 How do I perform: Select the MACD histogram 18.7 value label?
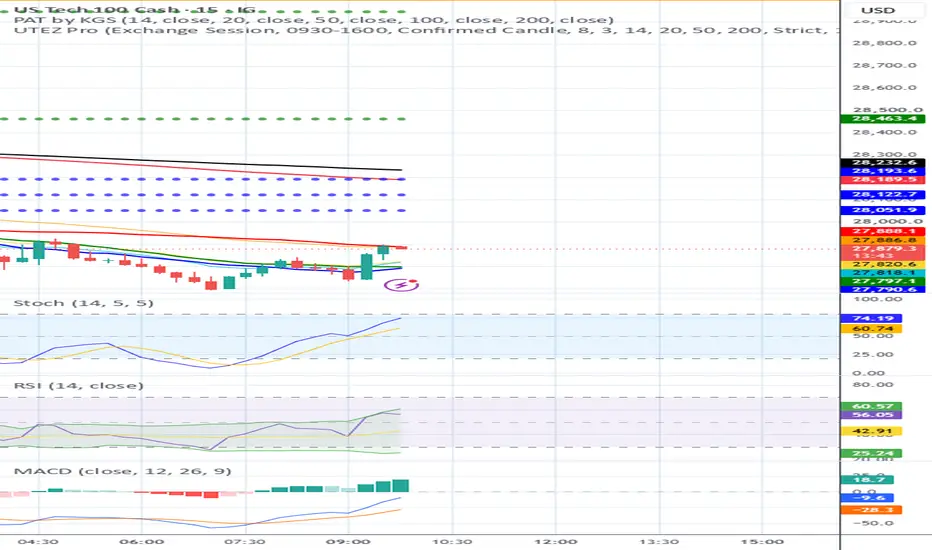[x=867, y=480]
